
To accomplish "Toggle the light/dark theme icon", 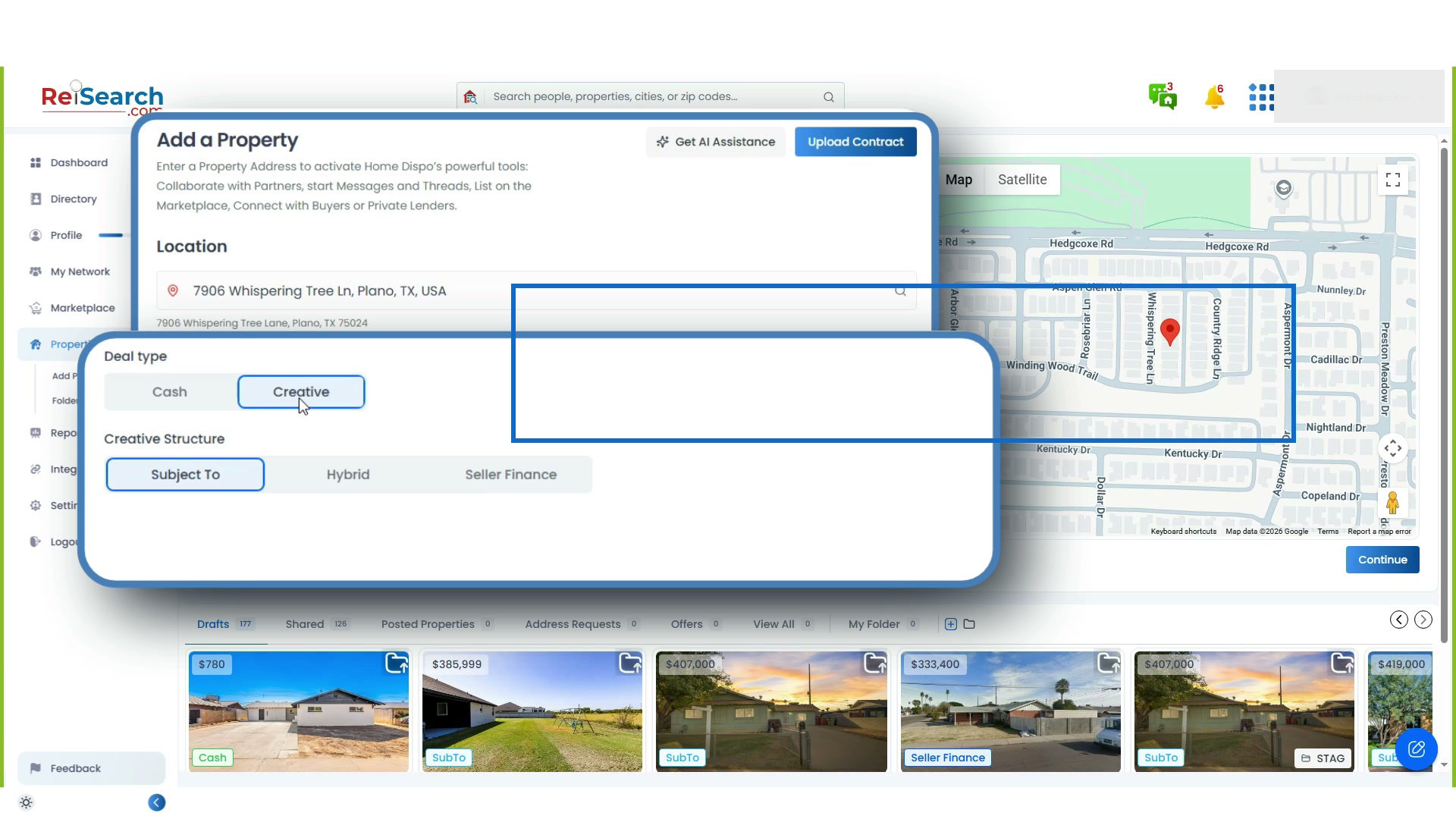I will coord(26,802).
